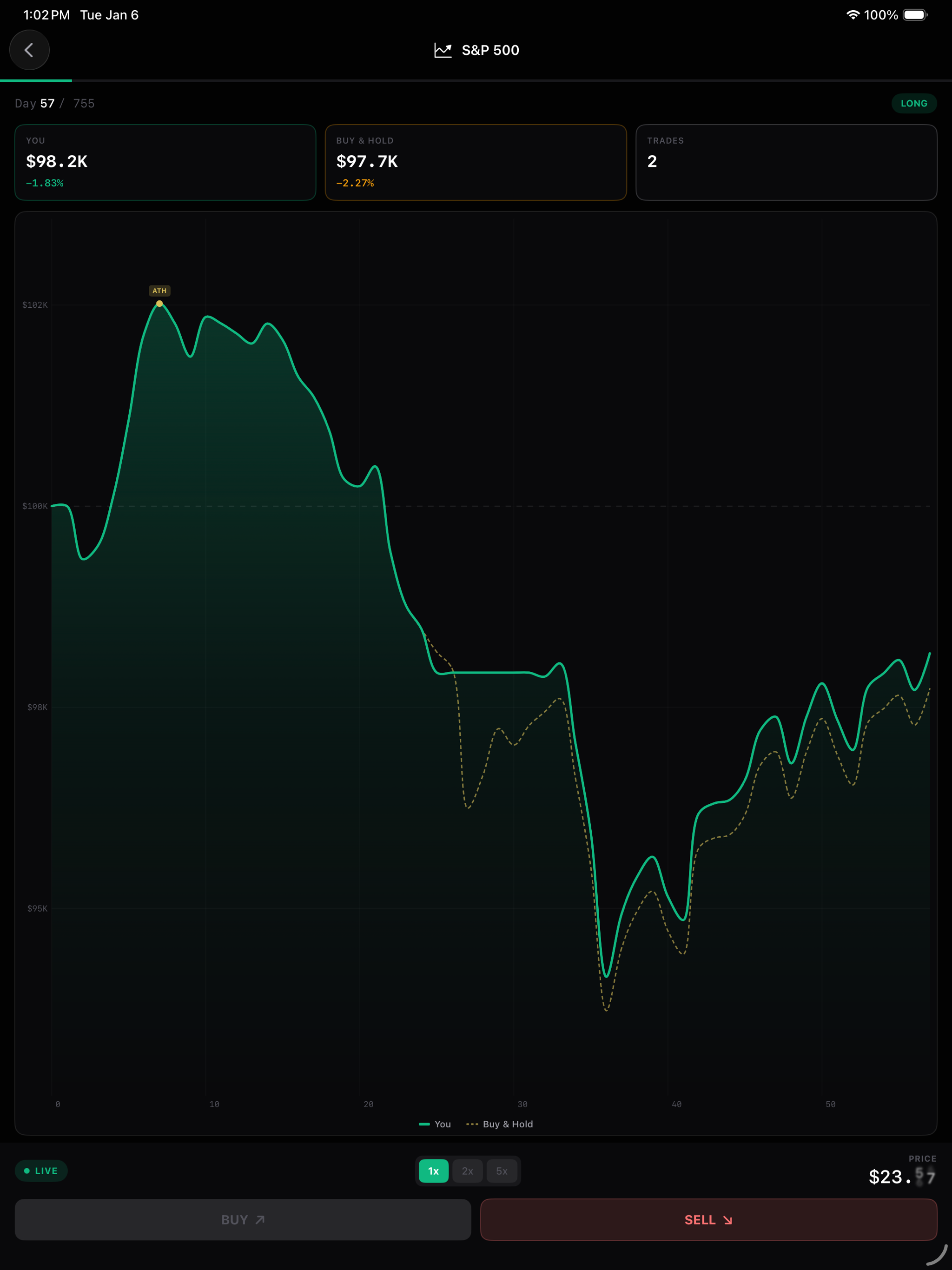Click the $95K y-axis label
952x1270 pixels.
tap(37, 908)
